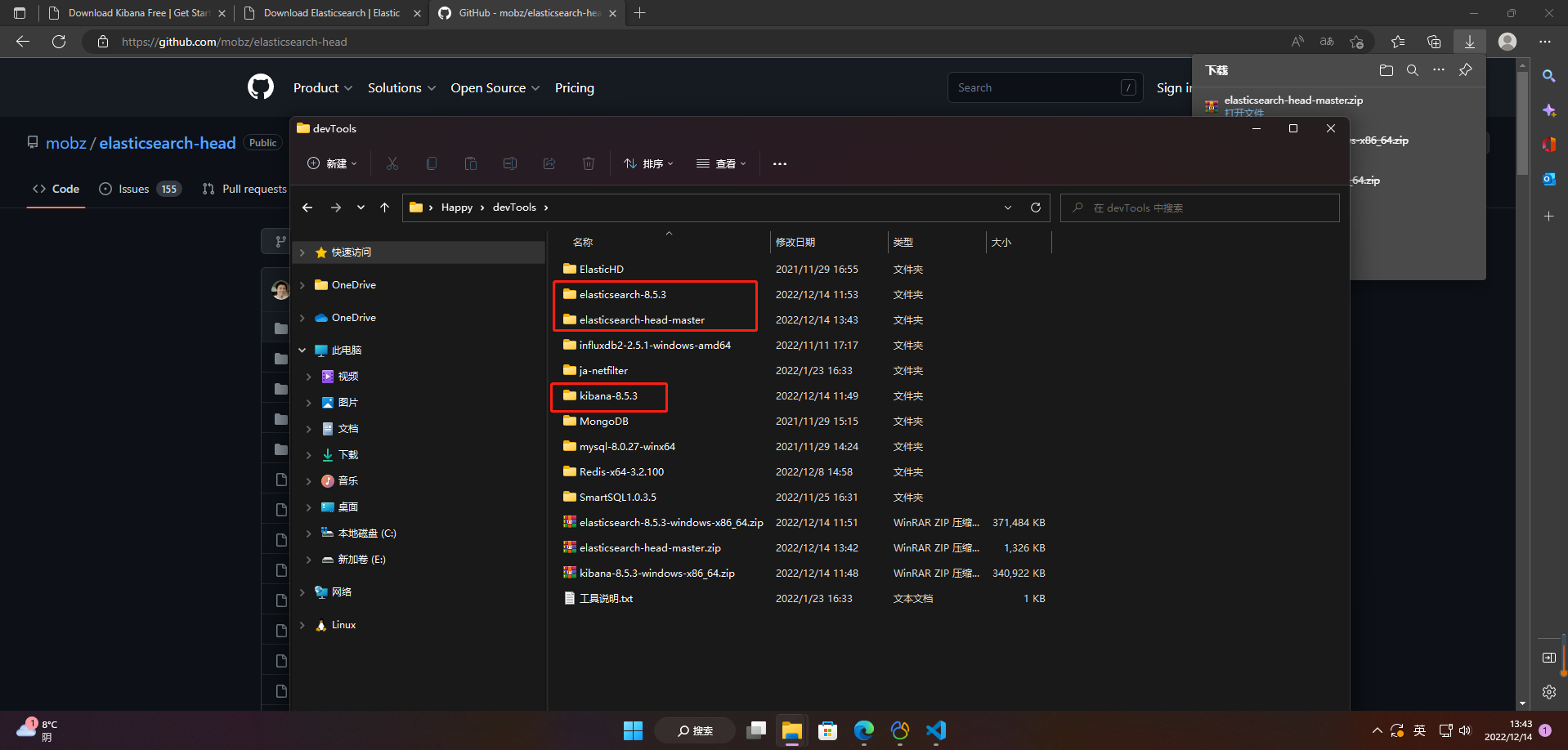This screenshot has height=750, width=1568.
Task: Expand Local Disk (C:) tree node
Action: coord(309,533)
